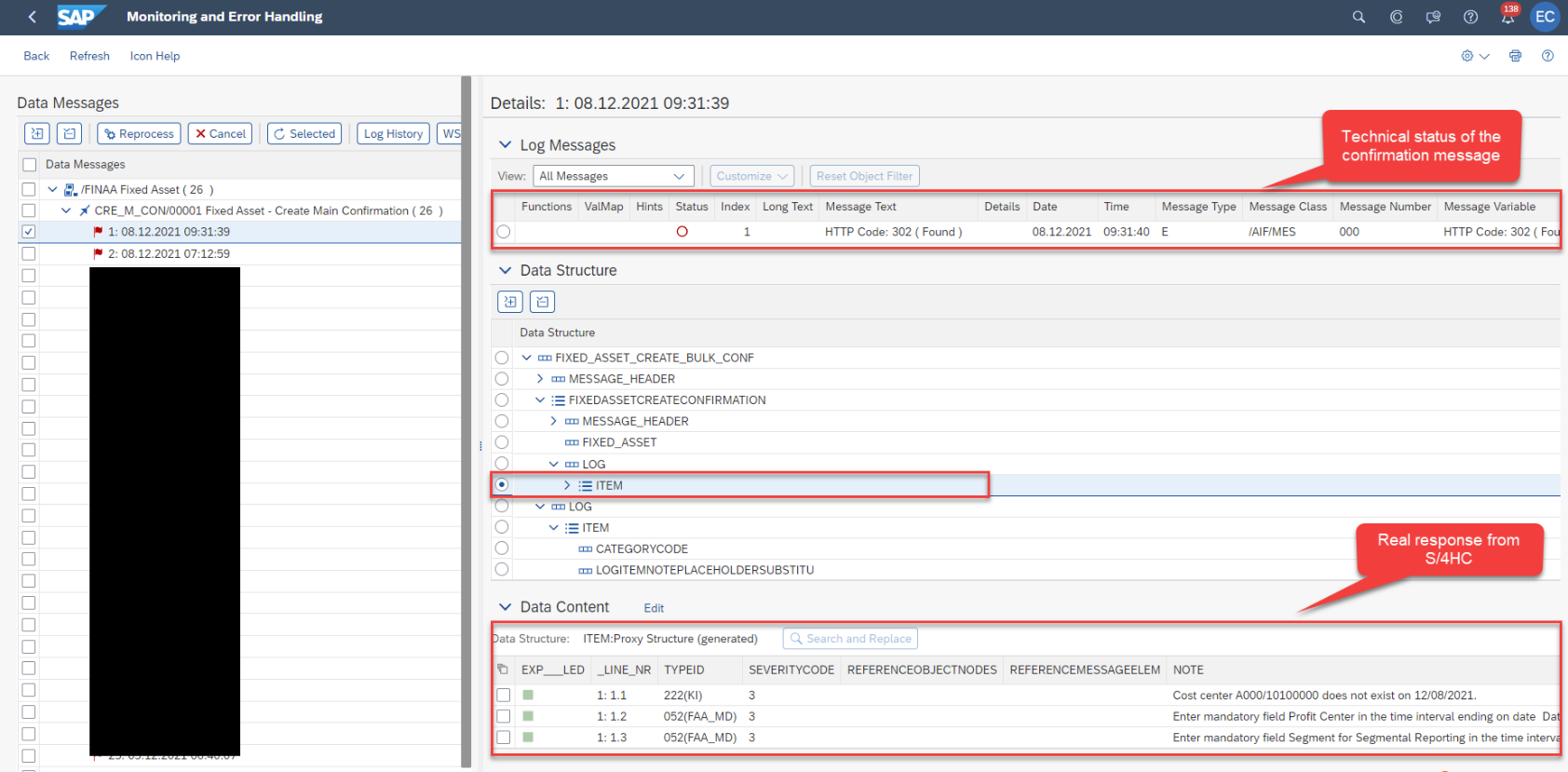Click the SEVERITYCODE column header

point(791,670)
